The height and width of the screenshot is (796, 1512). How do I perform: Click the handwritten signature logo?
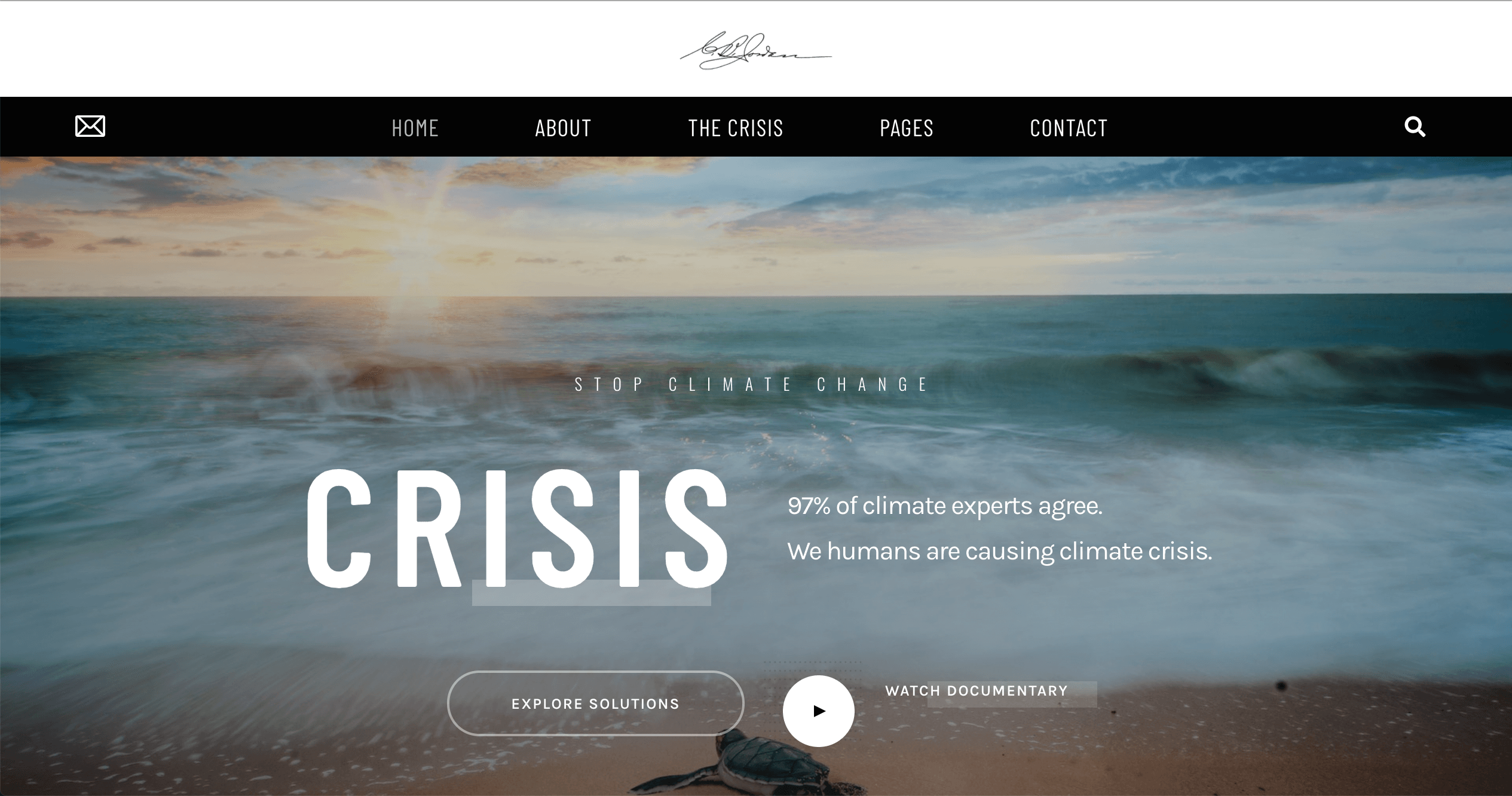pos(755,51)
